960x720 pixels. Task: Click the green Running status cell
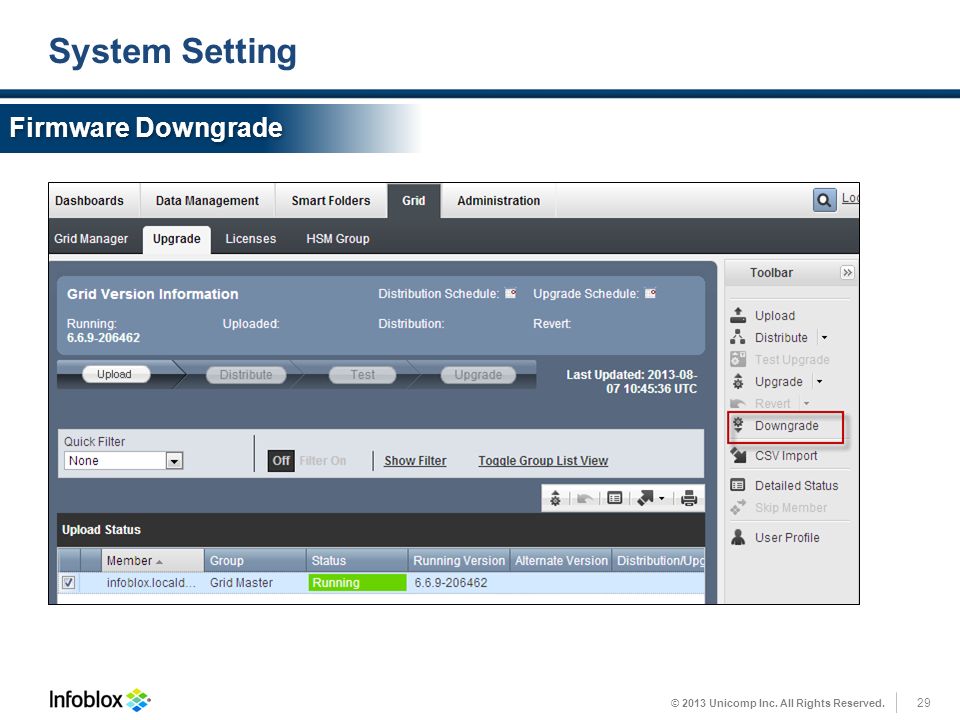[x=358, y=582]
